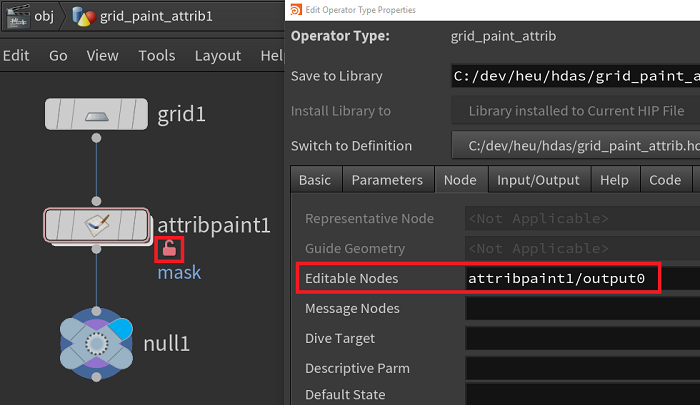Click the obj clapperboard icon
This screenshot has height=405, width=700.
(x=17, y=17)
